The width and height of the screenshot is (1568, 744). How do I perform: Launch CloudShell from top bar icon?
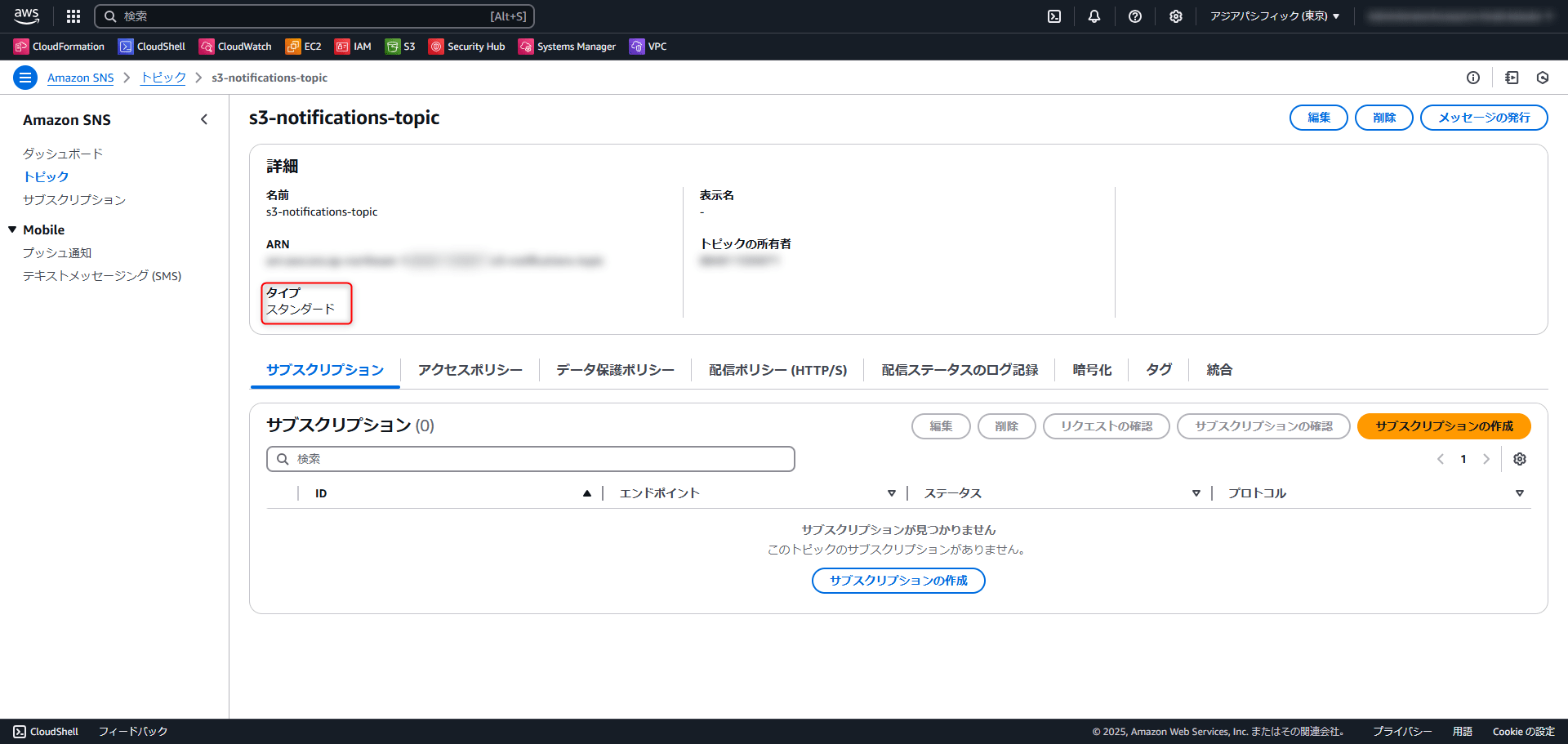(x=1054, y=16)
